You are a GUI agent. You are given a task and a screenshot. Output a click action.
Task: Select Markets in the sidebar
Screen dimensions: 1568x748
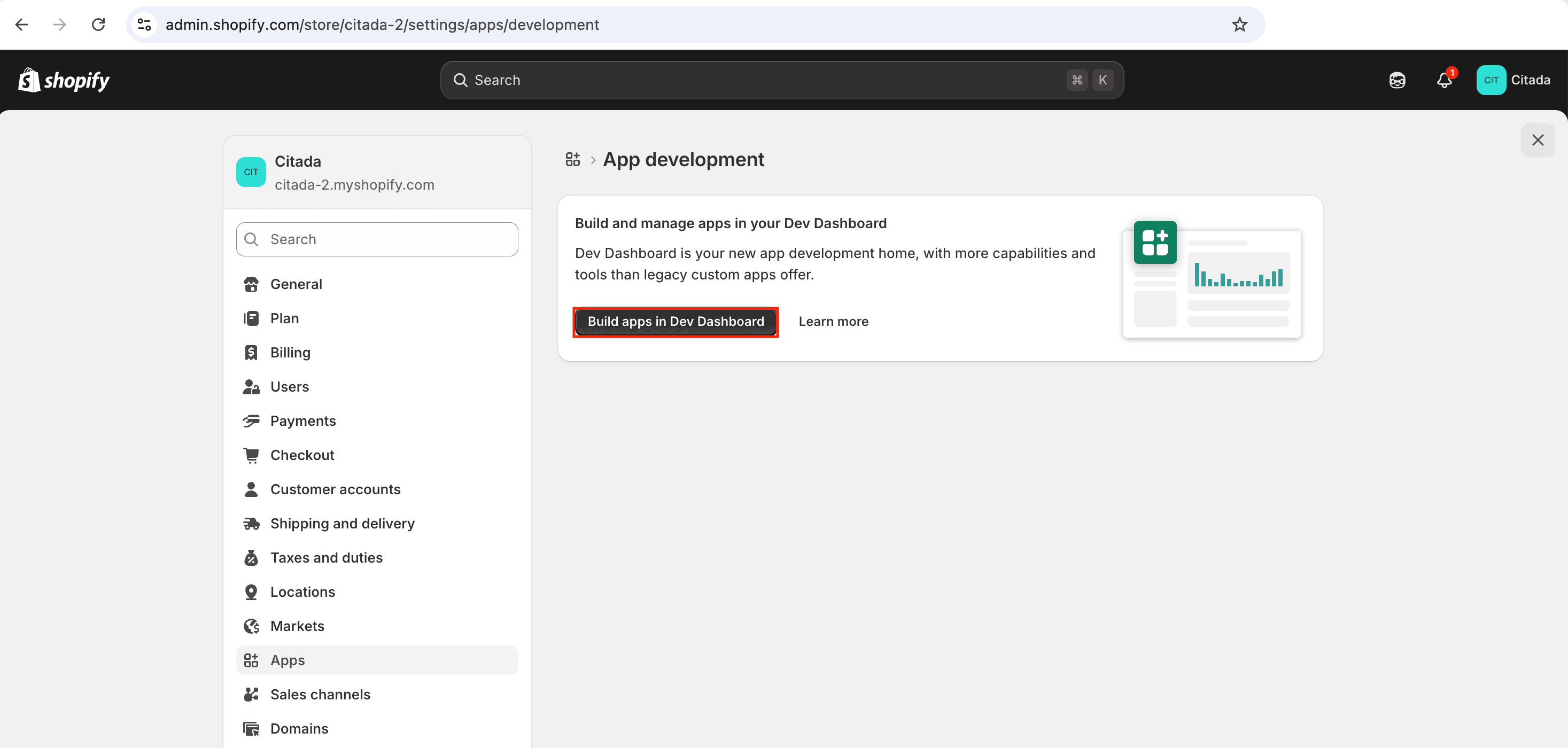(377, 626)
